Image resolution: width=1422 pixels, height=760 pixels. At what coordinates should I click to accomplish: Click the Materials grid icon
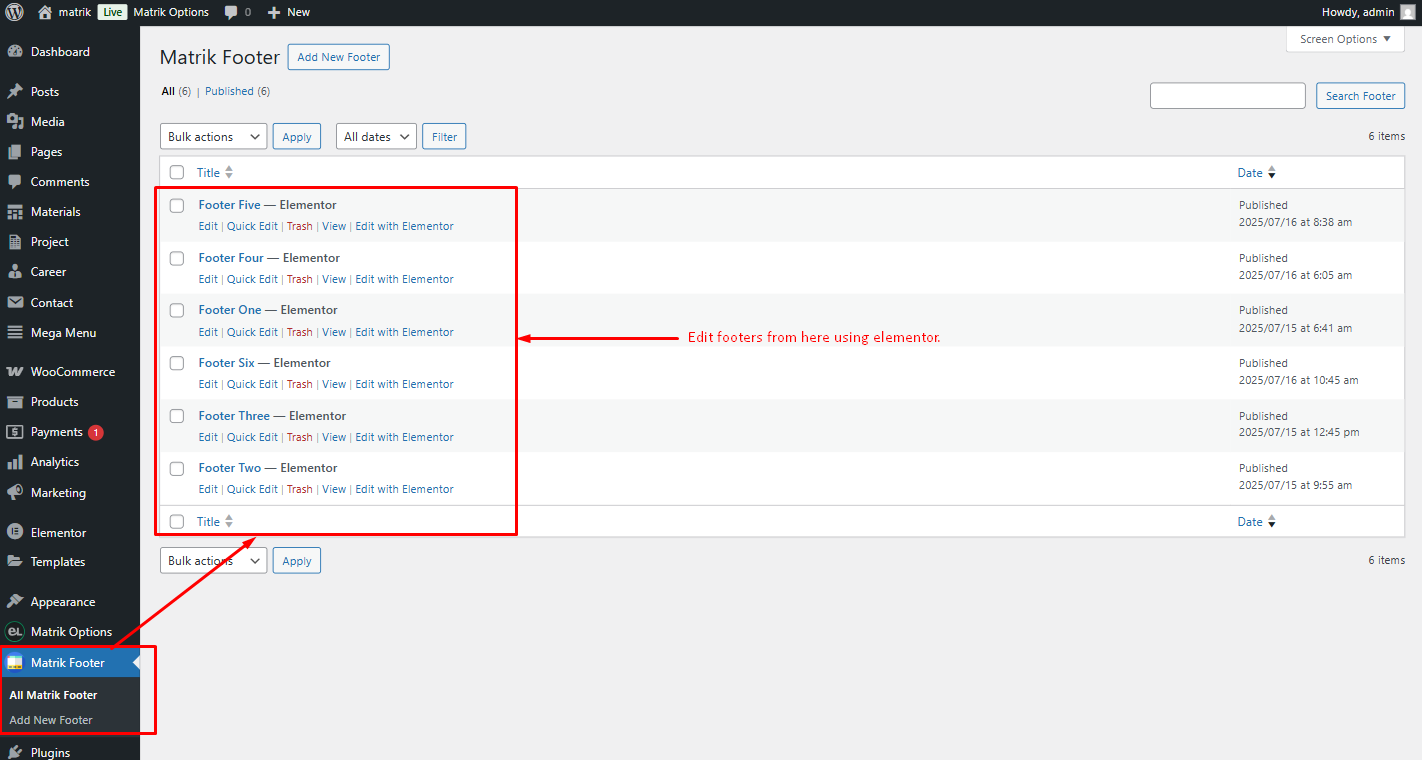coord(15,212)
